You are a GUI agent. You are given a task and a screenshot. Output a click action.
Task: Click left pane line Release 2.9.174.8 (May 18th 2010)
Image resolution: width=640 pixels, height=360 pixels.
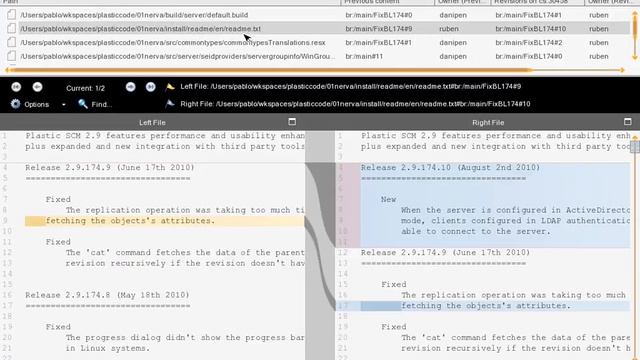pos(107,295)
